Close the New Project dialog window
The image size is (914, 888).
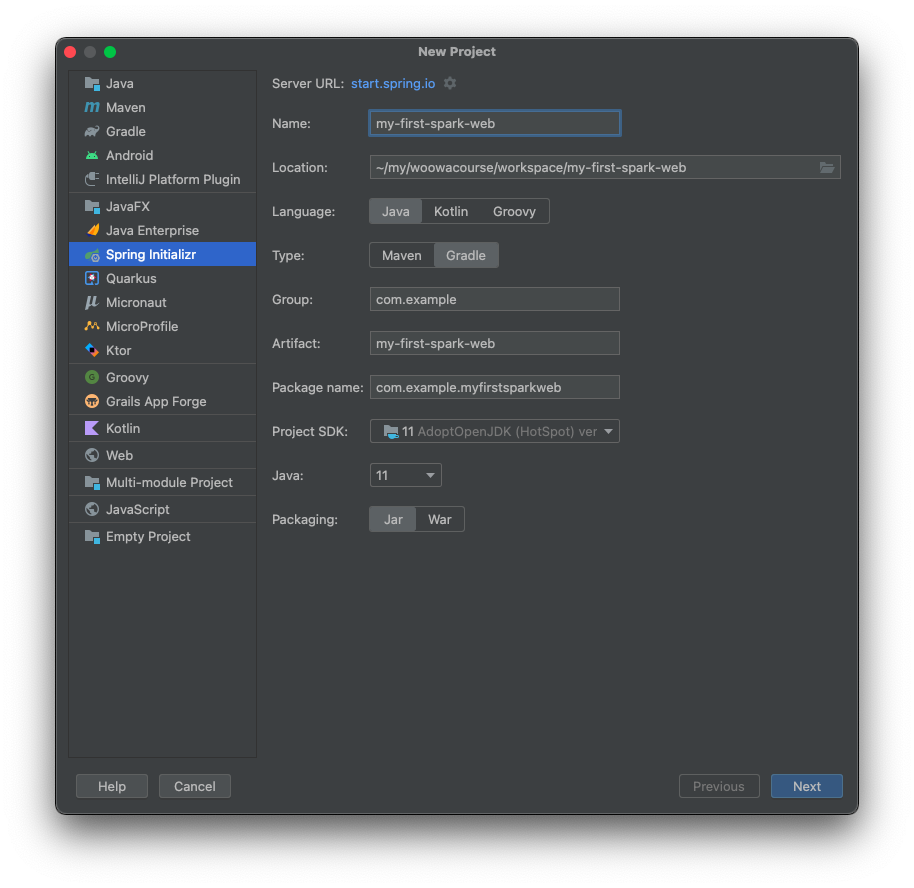click(x=71, y=52)
